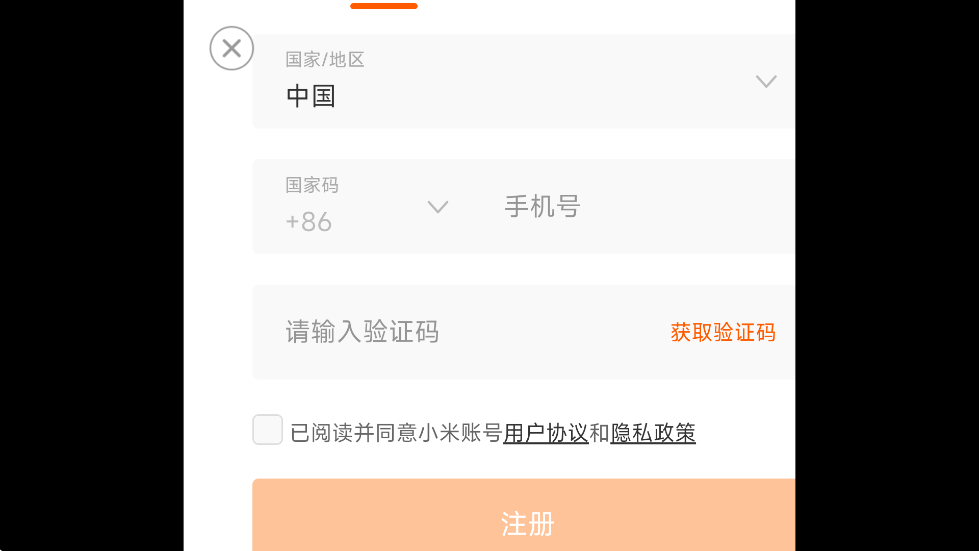Click the 国家/地区 label

[x=325, y=60]
